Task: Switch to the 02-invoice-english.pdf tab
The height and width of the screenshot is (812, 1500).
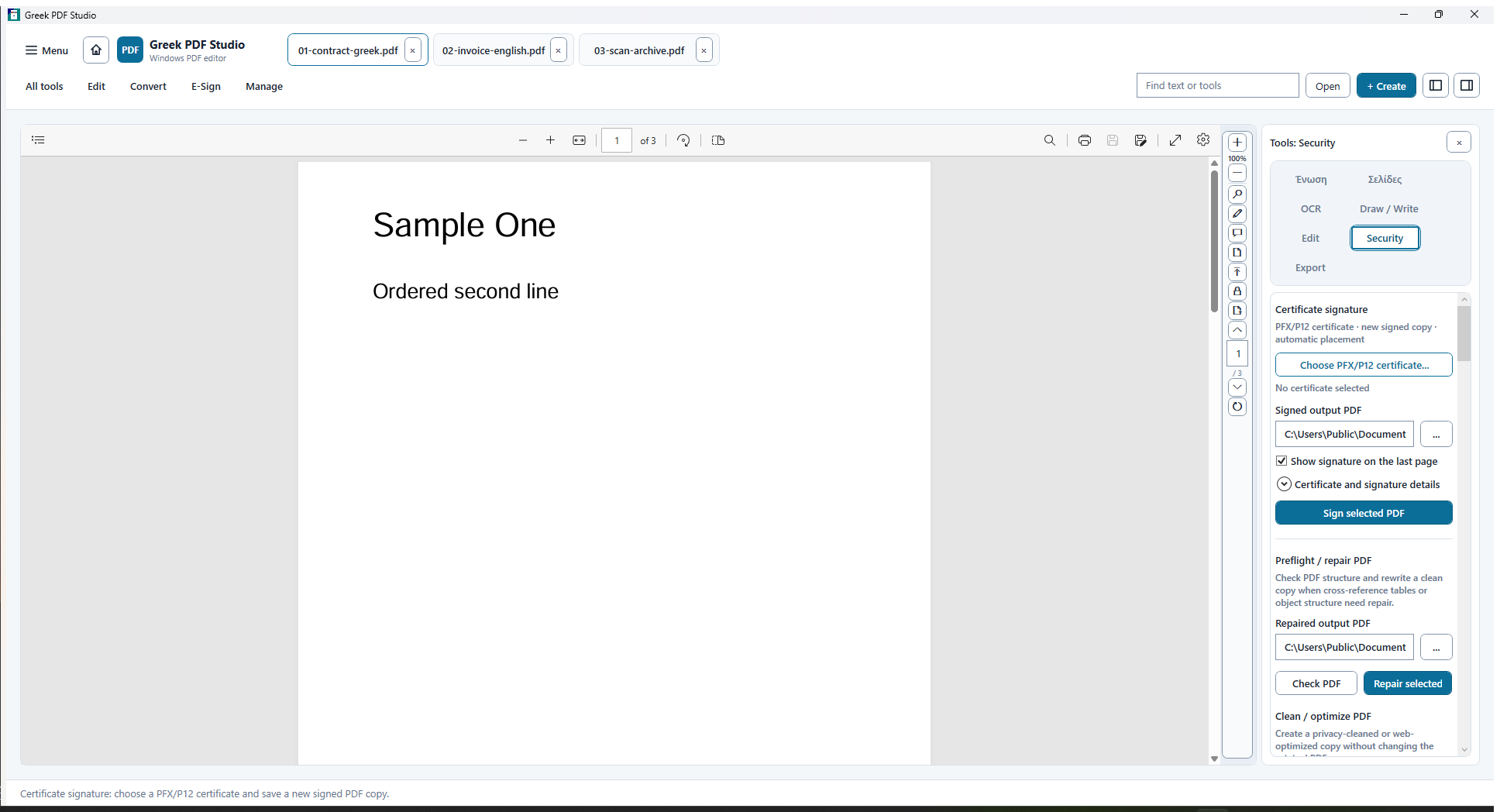Action: pos(494,50)
